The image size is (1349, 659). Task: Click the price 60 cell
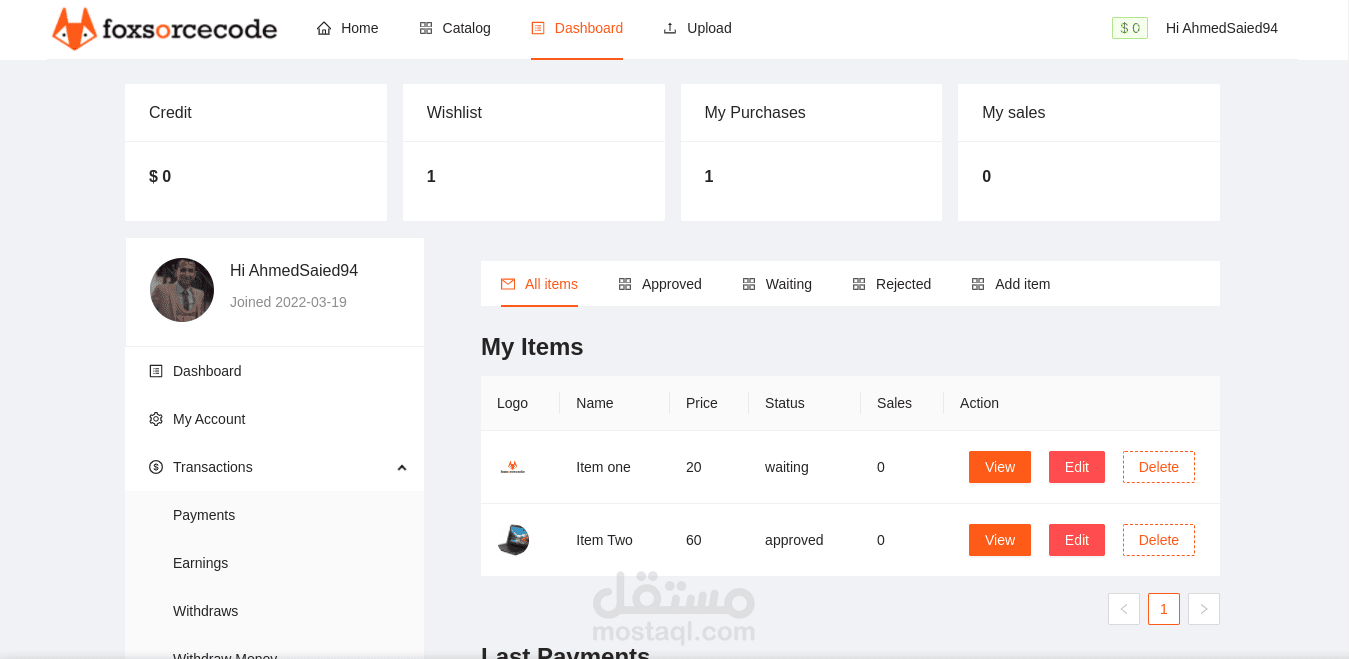(x=694, y=540)
